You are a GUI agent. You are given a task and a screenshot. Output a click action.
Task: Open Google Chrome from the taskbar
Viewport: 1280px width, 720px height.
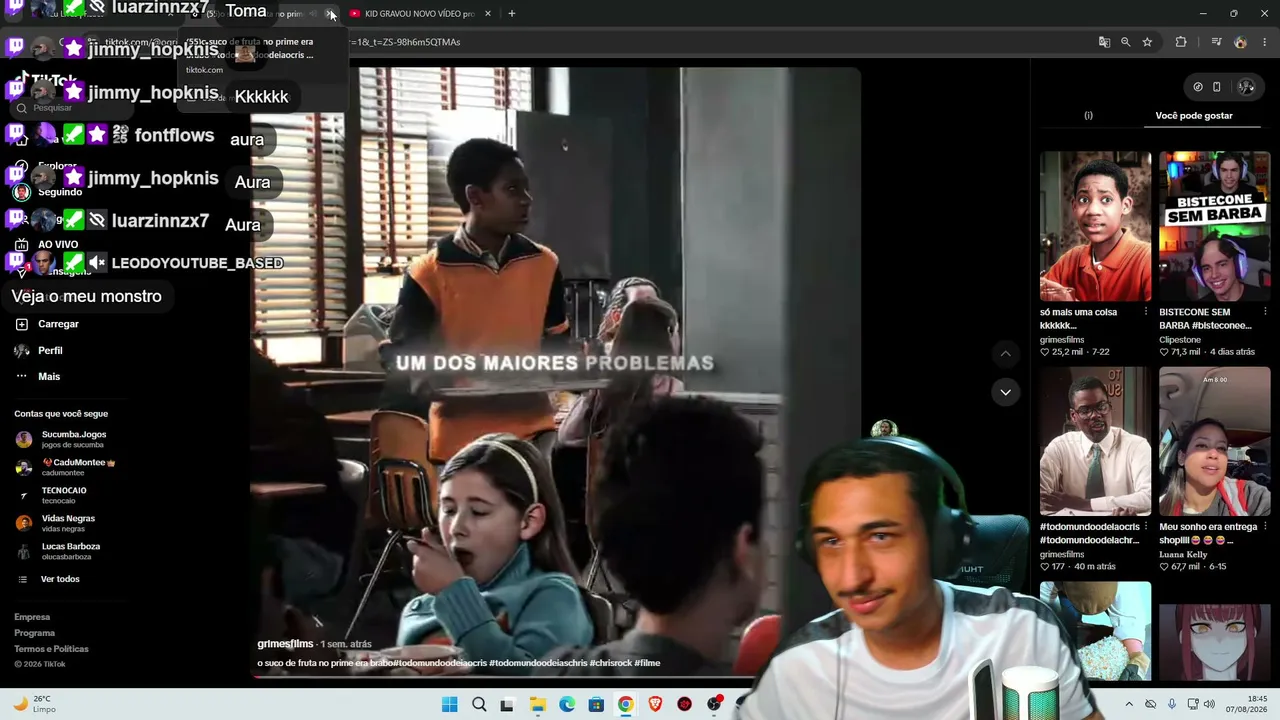625,704
